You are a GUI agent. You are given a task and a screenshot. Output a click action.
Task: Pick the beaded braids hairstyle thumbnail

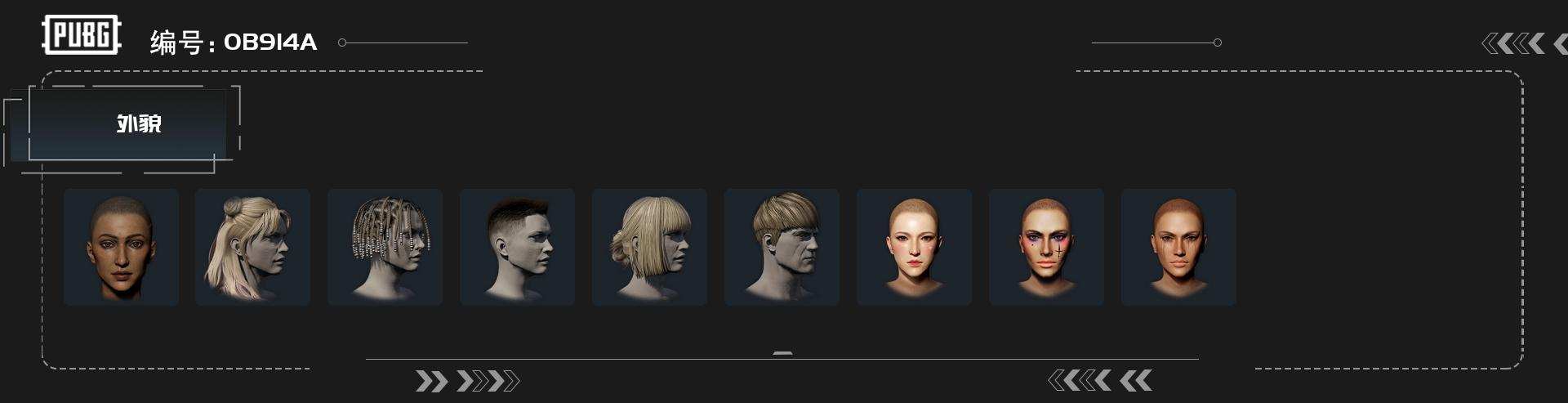click(x=385, y=248)
